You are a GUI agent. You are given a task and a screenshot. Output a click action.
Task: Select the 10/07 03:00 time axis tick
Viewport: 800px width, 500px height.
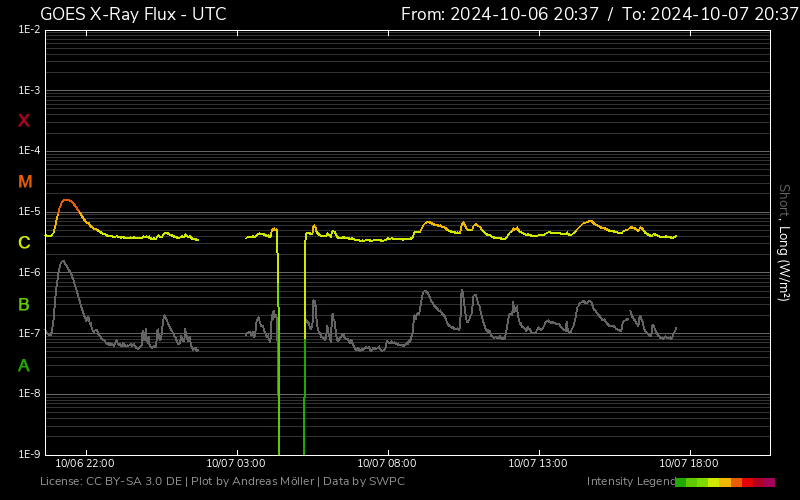tap(236, 463)
